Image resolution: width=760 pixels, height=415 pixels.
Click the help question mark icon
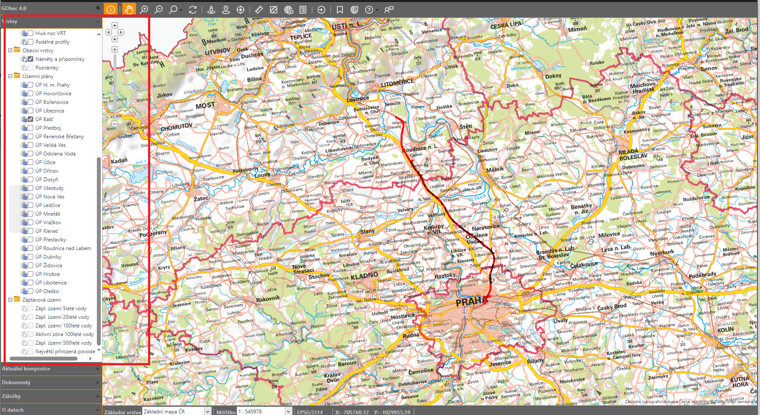coord(370,9)
